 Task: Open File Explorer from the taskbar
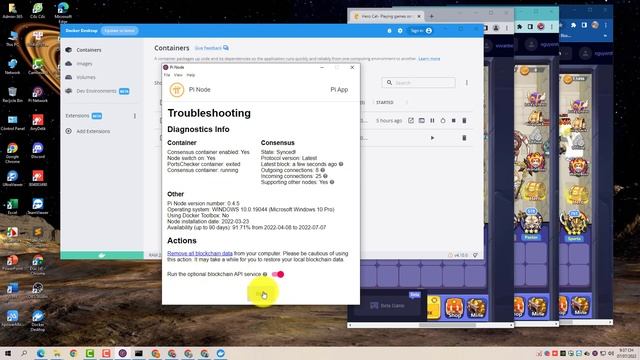tap(57, 353)
